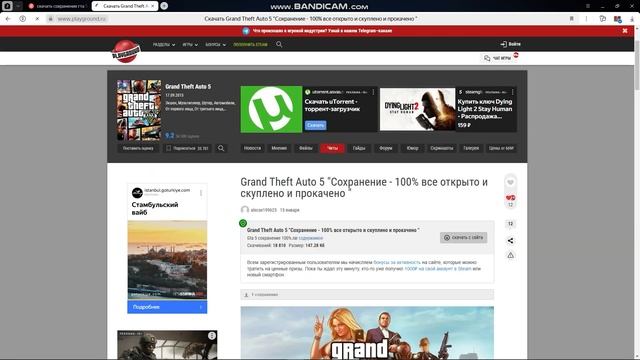640x360 pixels.
Task: Click the PlayGround red logo
Action: coord(126,51)
